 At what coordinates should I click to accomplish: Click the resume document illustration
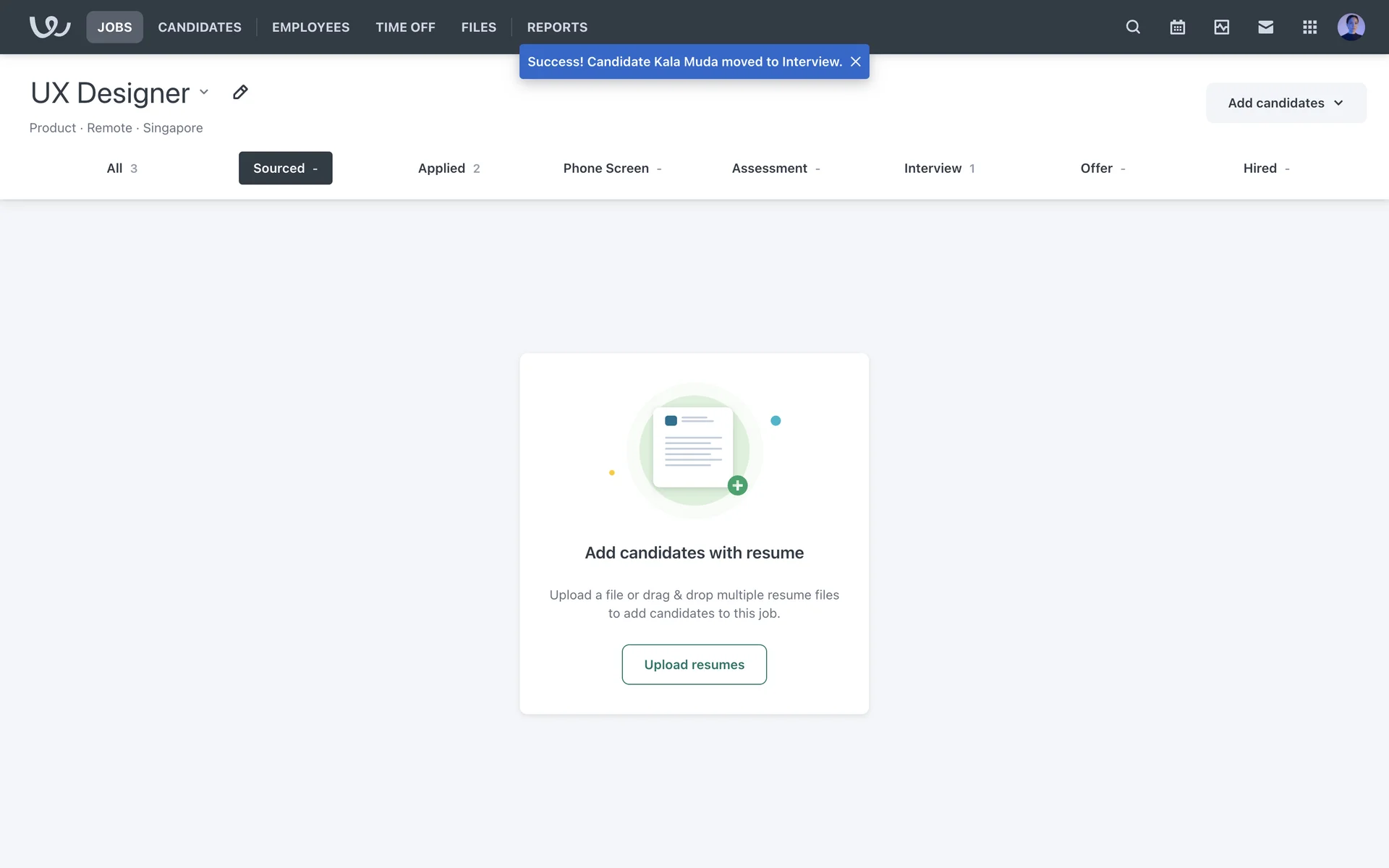click(x=693, y=448)
